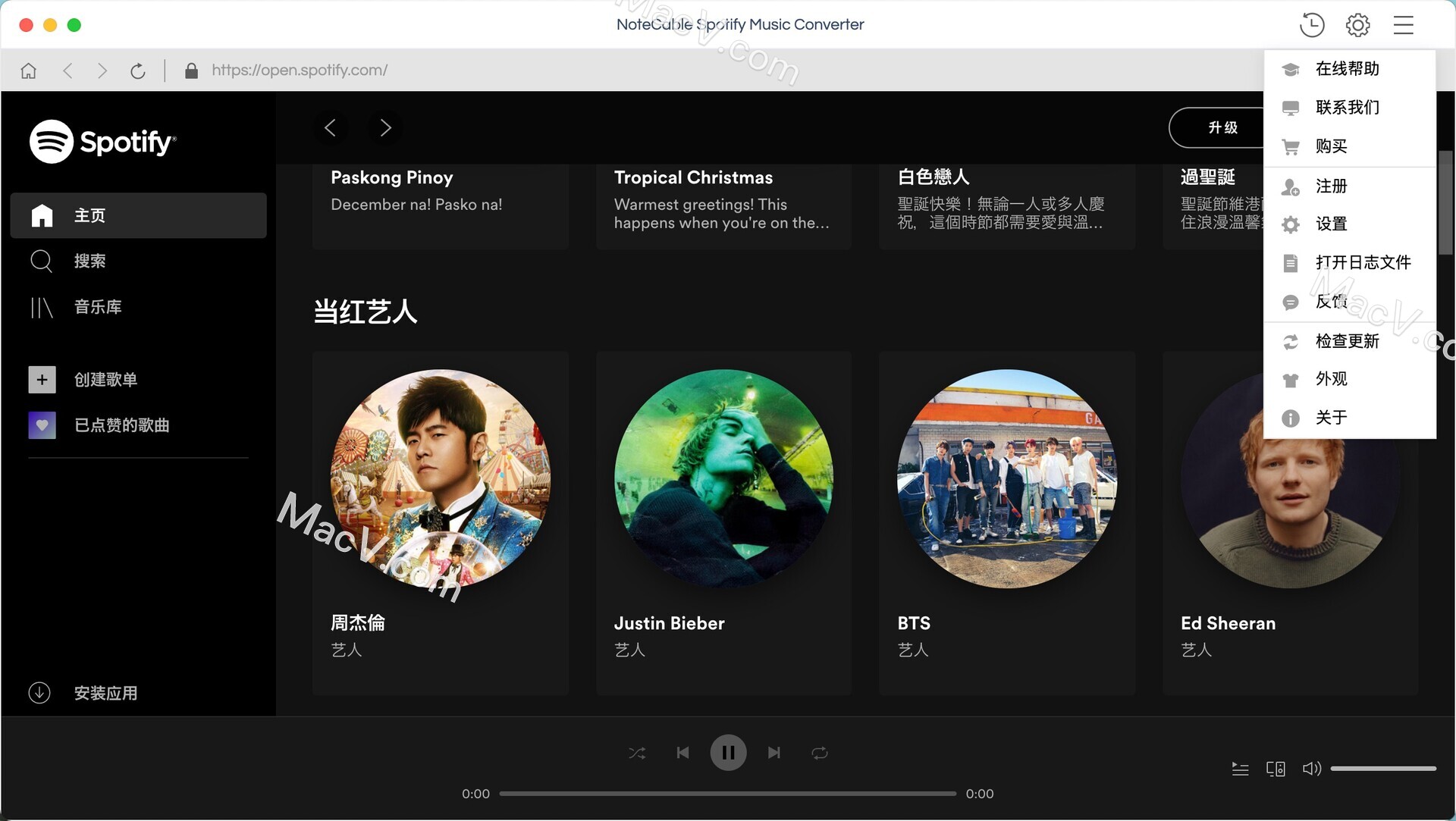Viewport: 1456px width, 821px height.
Task: Seek on the playback progress bar
Action: pos(728,794)
